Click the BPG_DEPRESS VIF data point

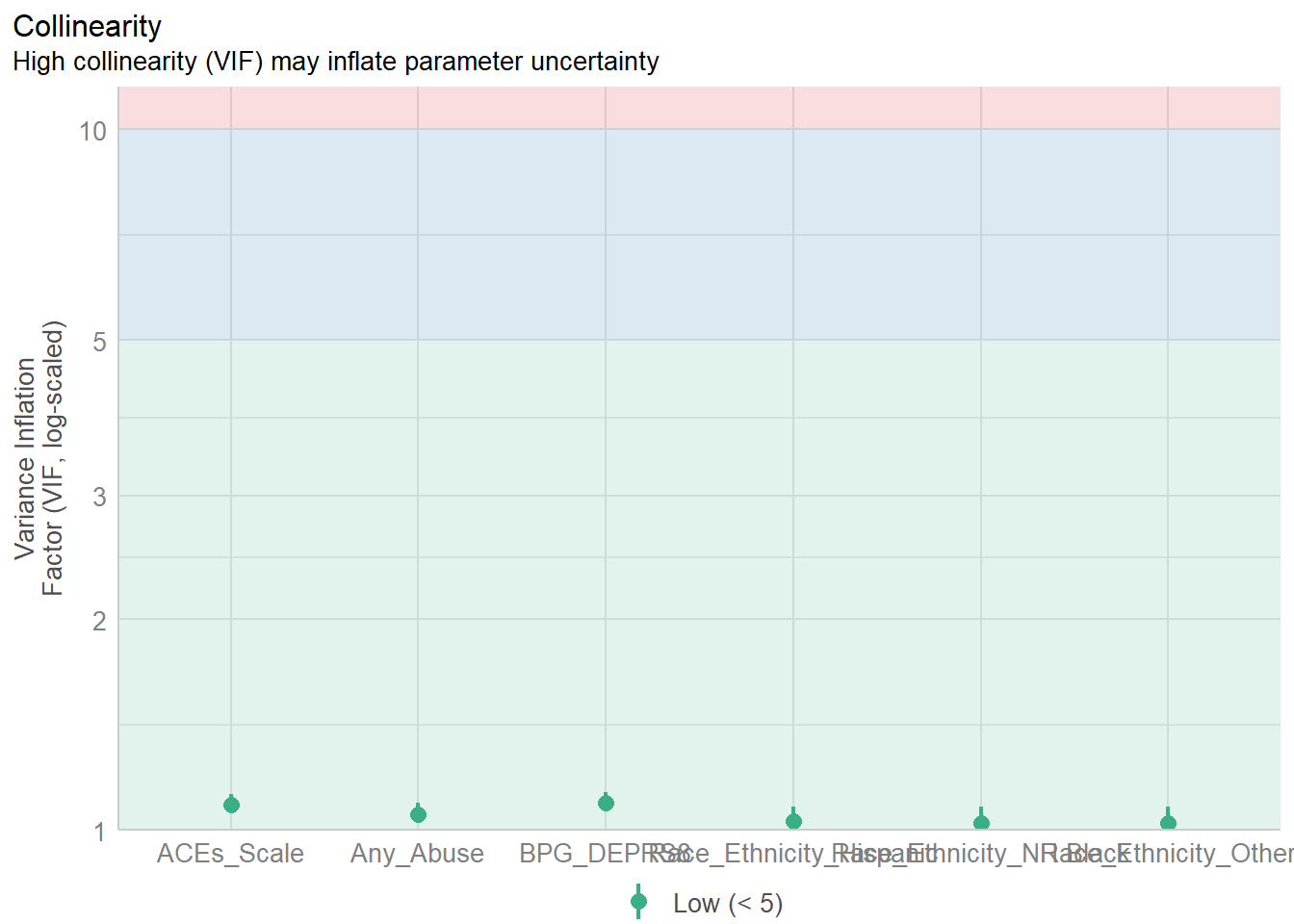click(x=606, y=803)
